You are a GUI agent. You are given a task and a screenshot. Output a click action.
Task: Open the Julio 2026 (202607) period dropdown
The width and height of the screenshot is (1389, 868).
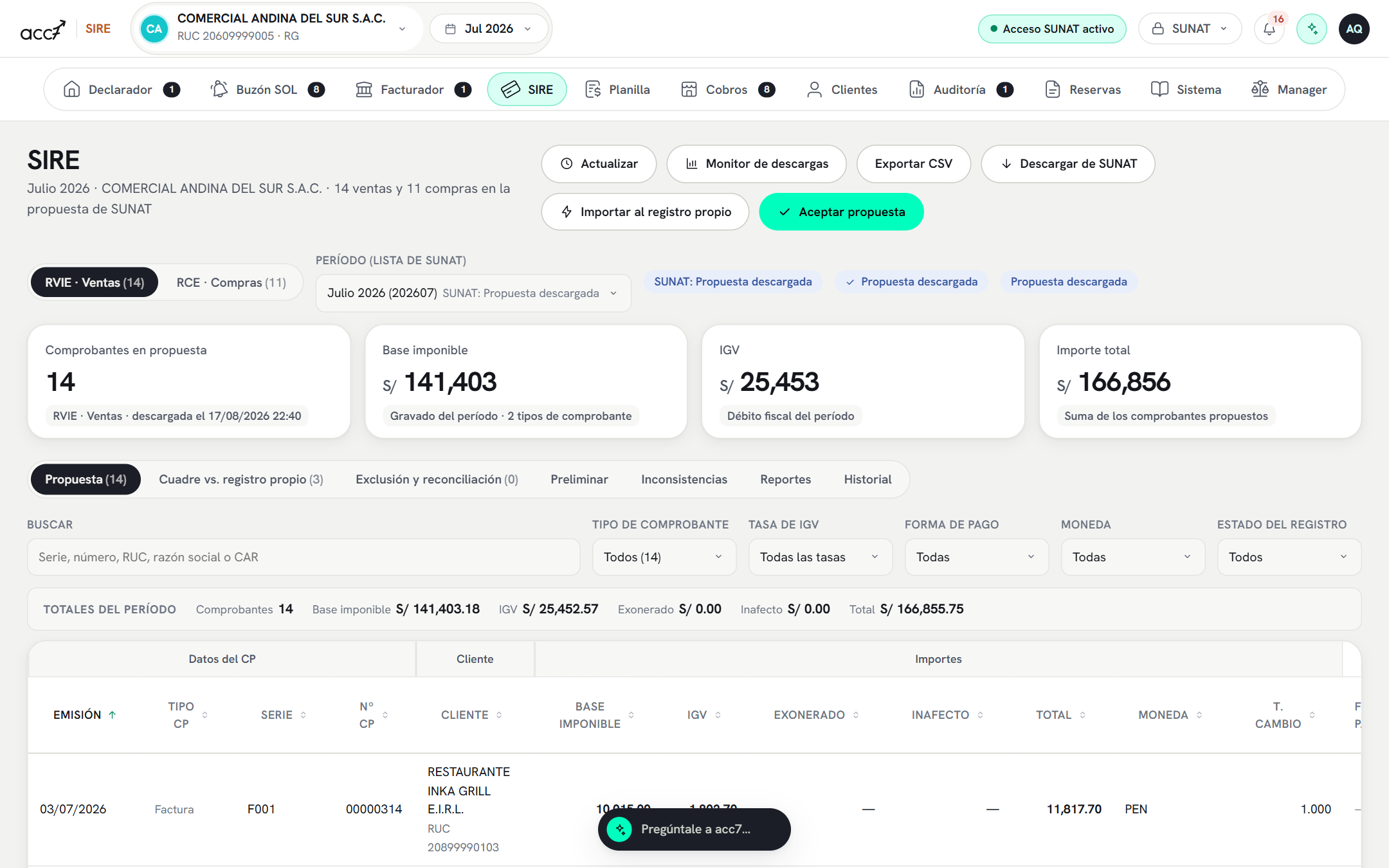pos(473,293)
